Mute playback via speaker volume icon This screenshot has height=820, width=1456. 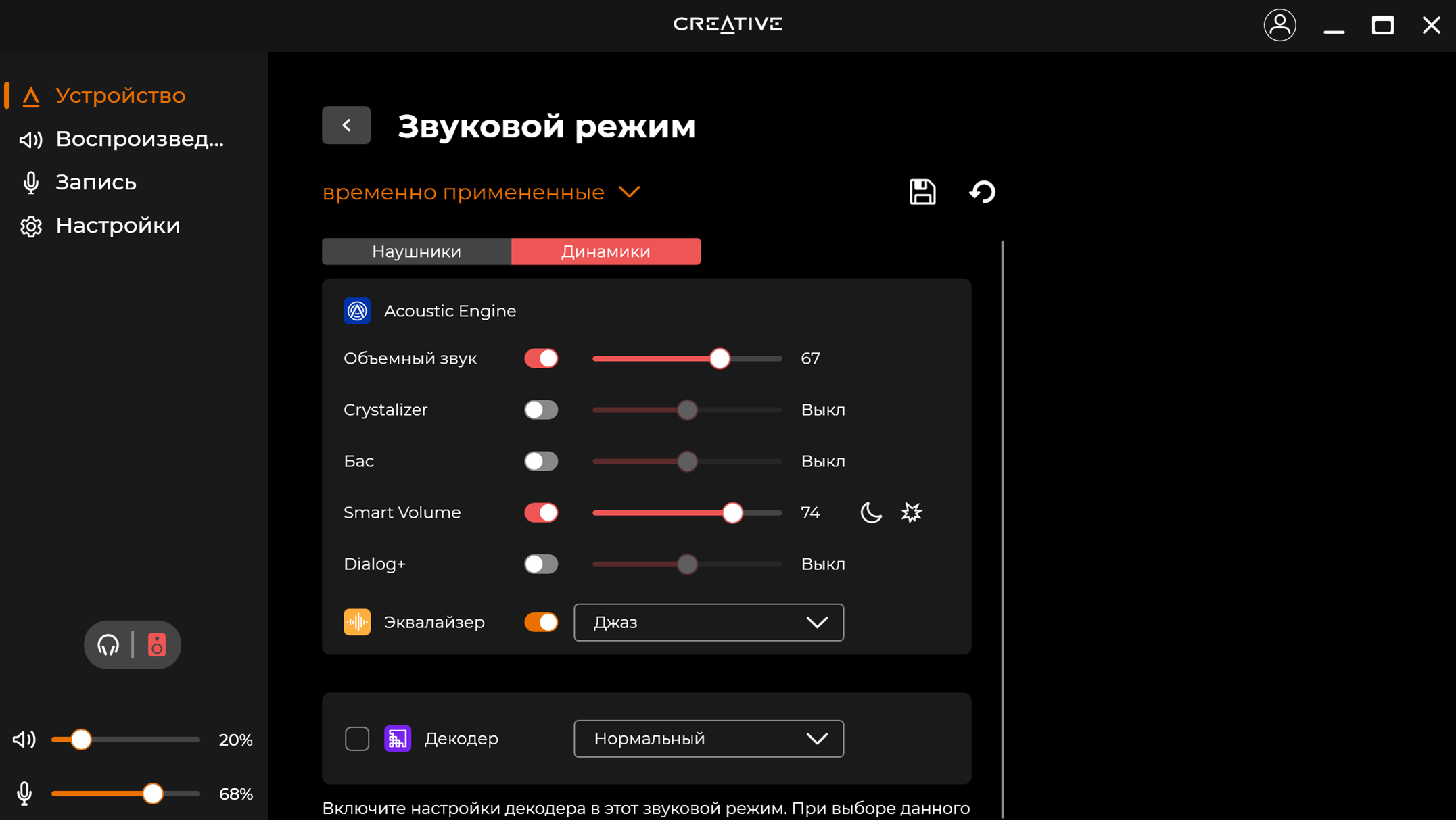click(x=24, y=740)
